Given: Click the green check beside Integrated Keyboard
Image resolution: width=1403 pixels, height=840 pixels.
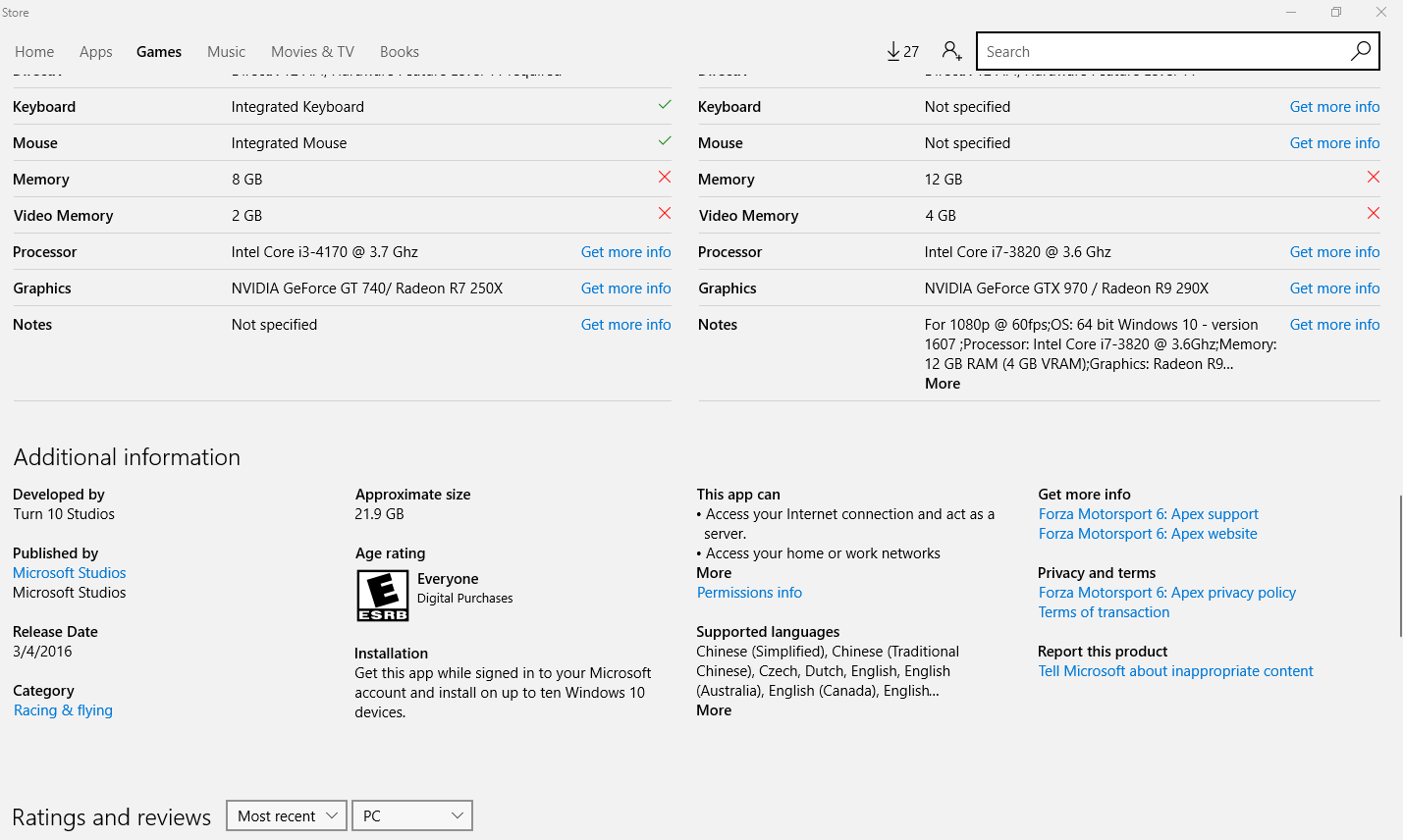Looking at the screenshot, I should pyautogui.click(x=665, y=105).
